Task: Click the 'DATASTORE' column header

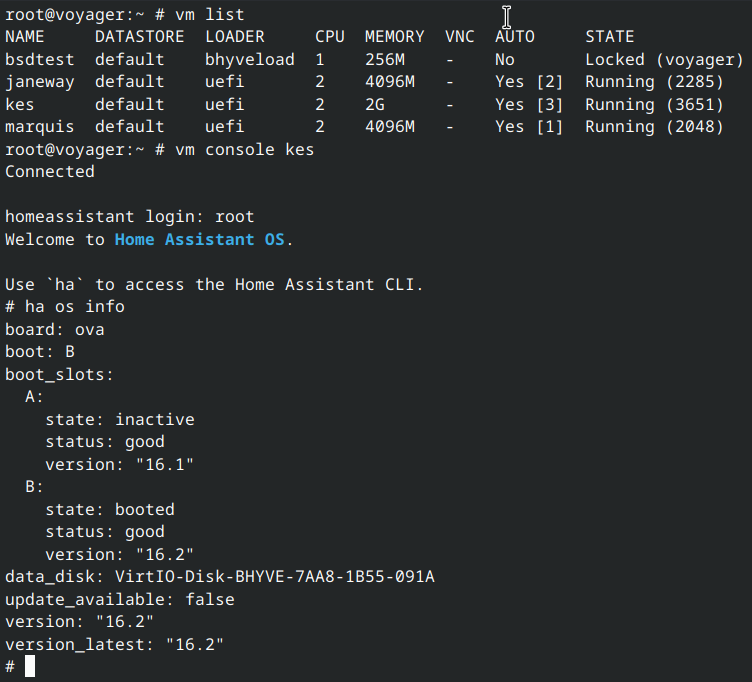Action: point(139,37)
